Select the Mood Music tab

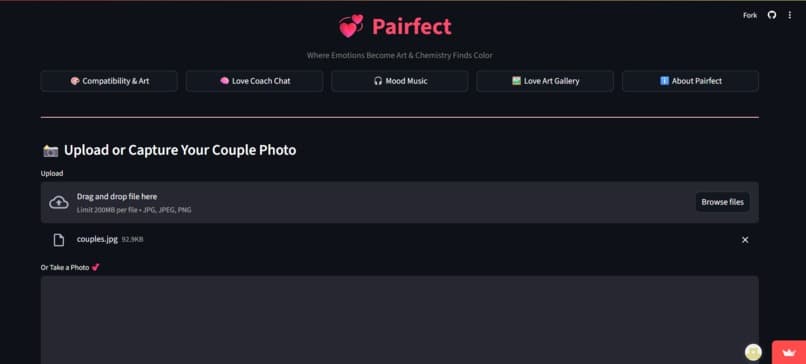coord(400,81)
